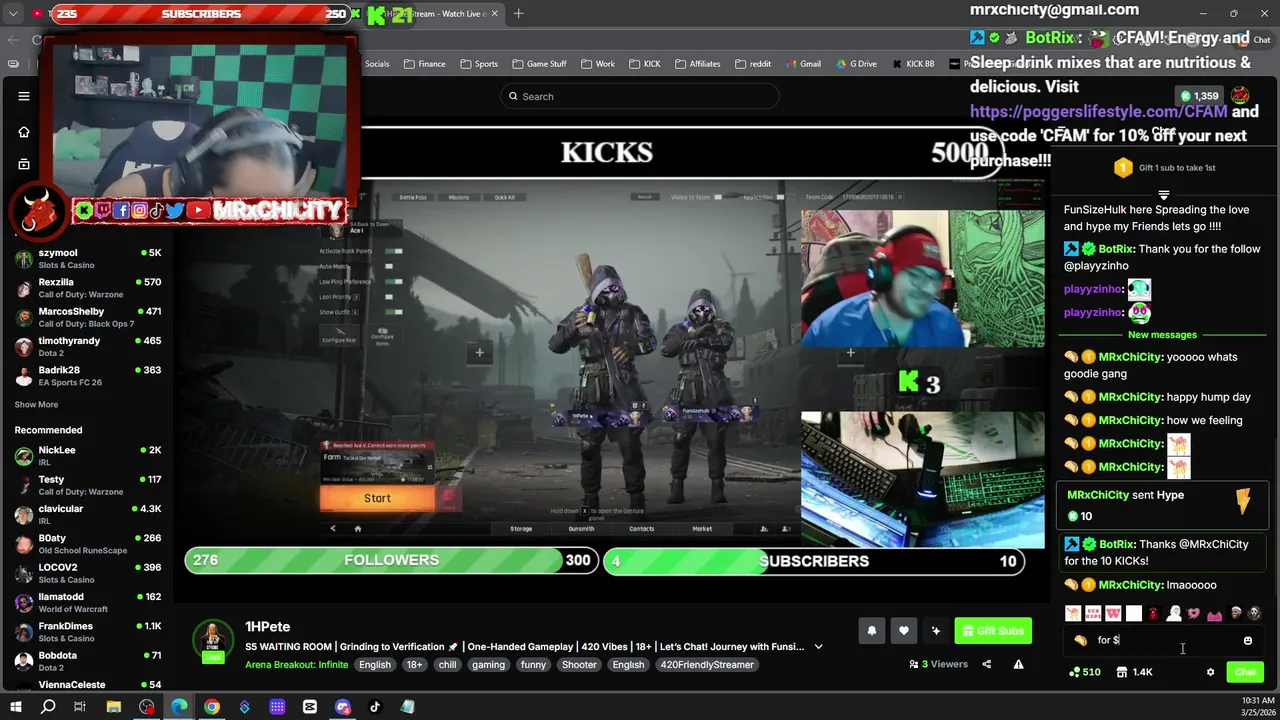This screenshot has width=1280, height=720.
Task: Jump to New messages in chat
Action: [1162, 335]
